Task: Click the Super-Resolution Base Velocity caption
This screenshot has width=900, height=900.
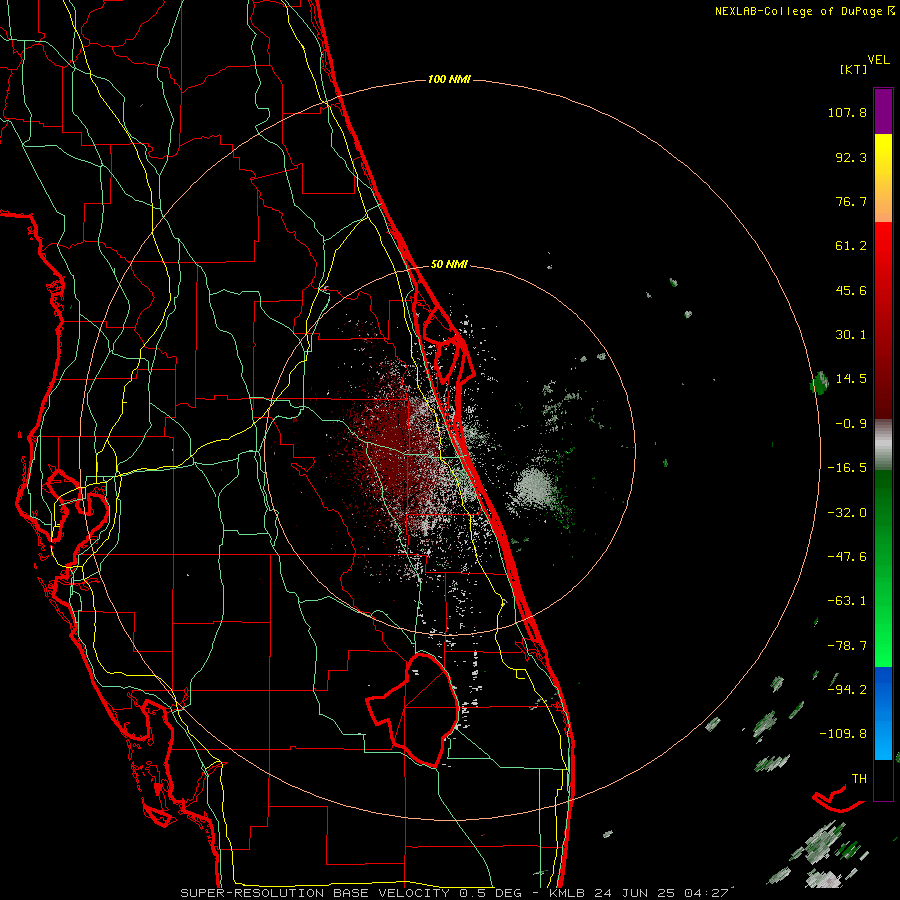Action: pyautogui.click(x=455, y=893)
